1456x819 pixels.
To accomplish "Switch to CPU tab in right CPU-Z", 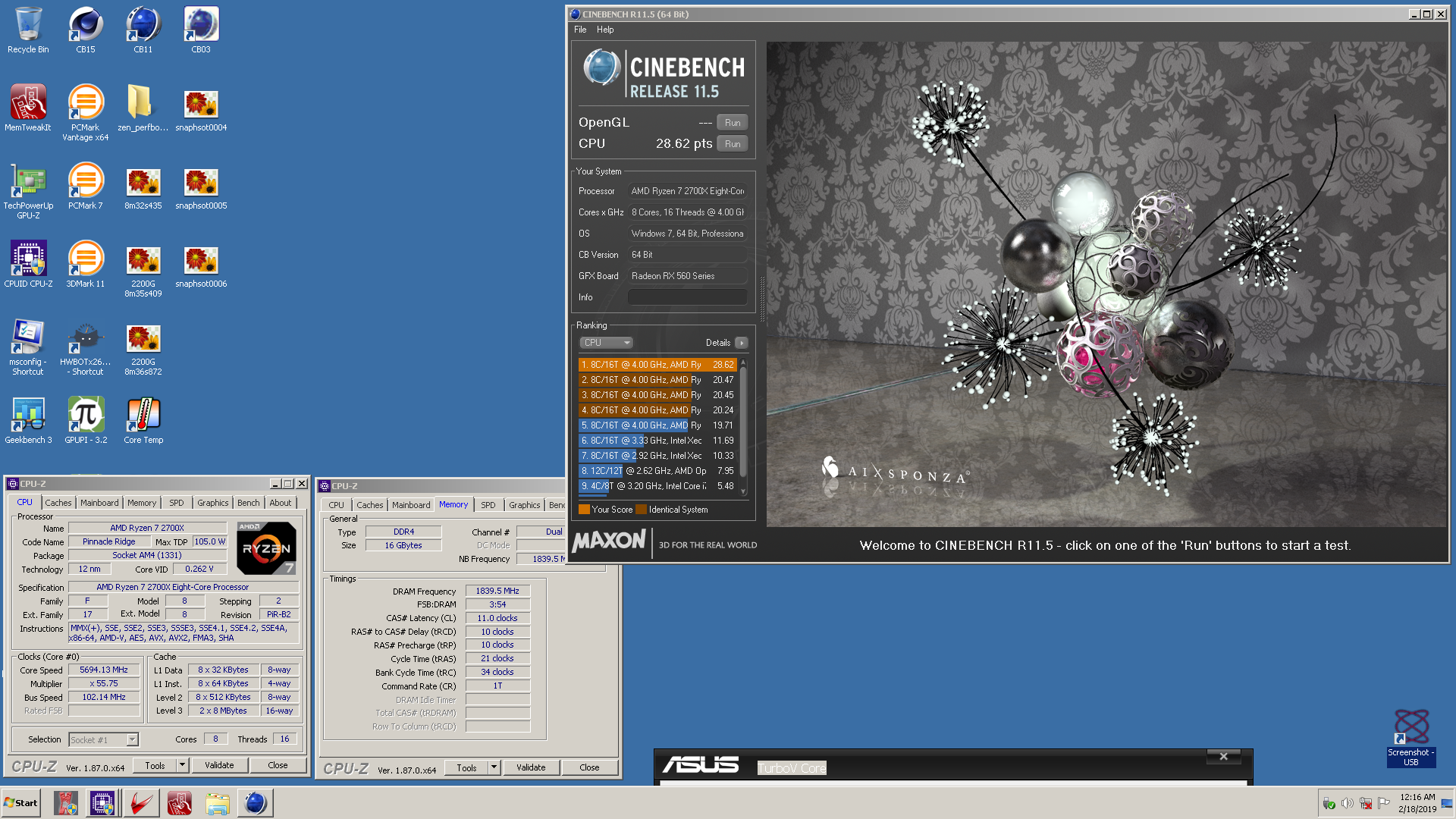I will (x=337, y=505).
